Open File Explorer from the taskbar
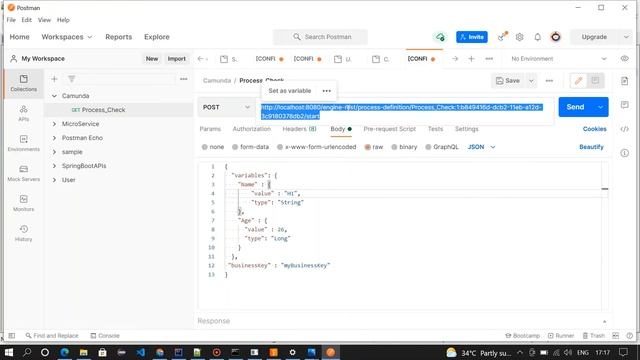 [x=84, y=352]
